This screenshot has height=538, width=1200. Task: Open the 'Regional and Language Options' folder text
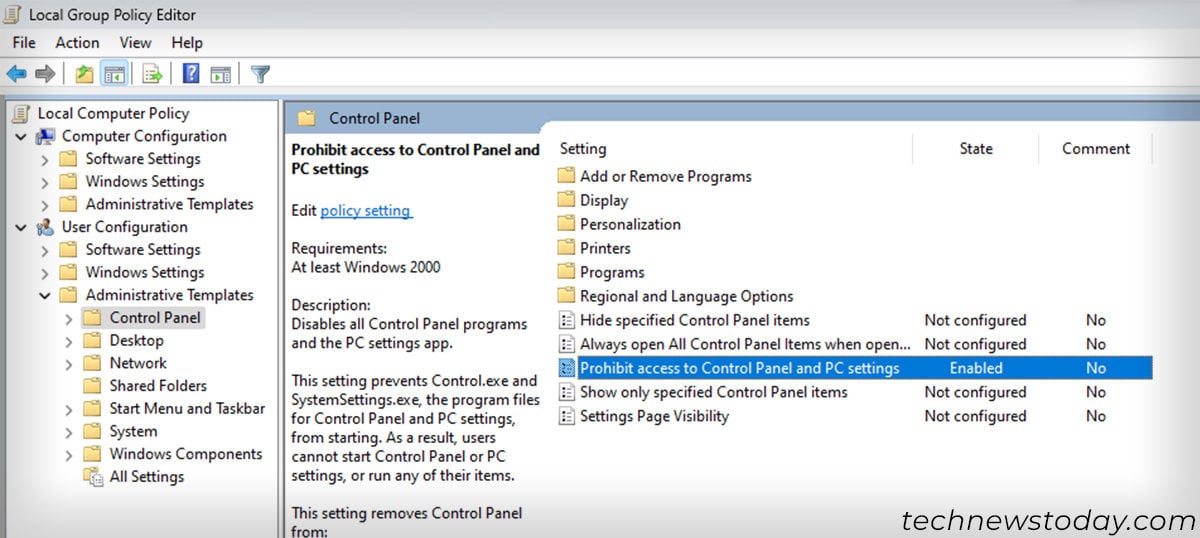pos(687,296)
